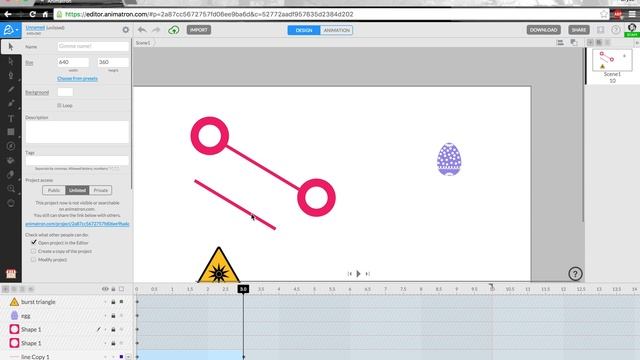Select the pen tool in left toolbar

(x=11, y=76)
